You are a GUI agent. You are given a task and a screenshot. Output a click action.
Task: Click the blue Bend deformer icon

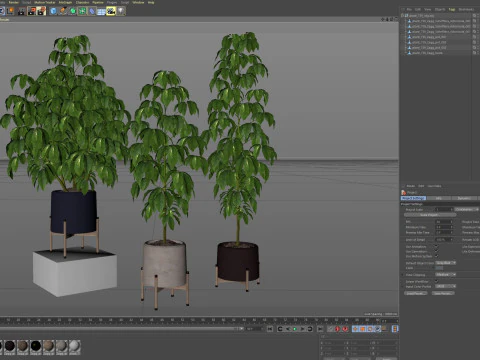pyautogui.click(x=92, y=11)
